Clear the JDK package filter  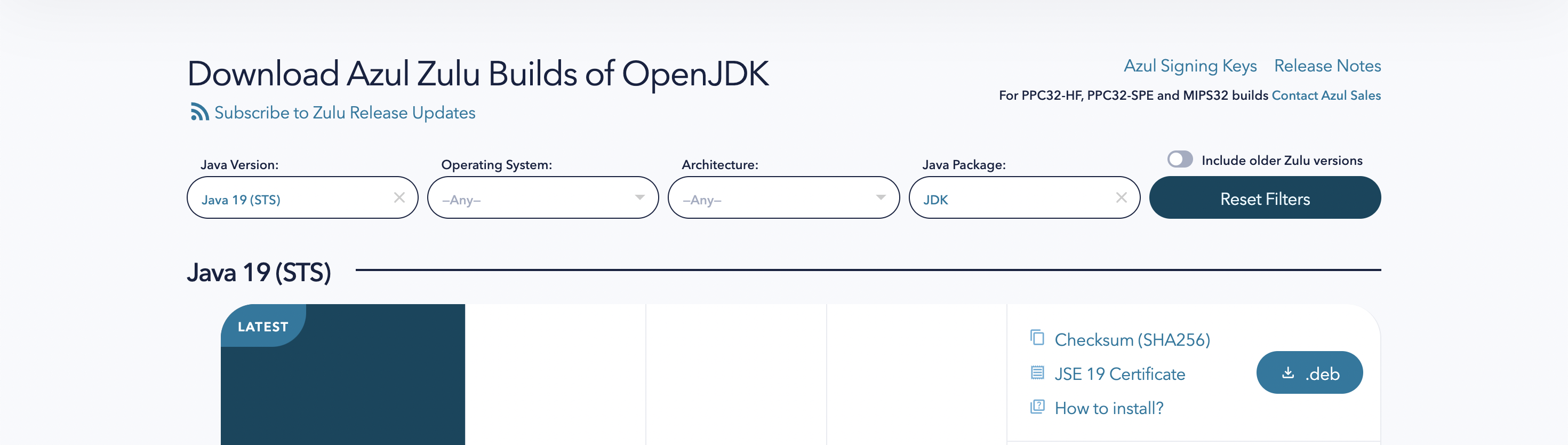tap(1121, 197)
